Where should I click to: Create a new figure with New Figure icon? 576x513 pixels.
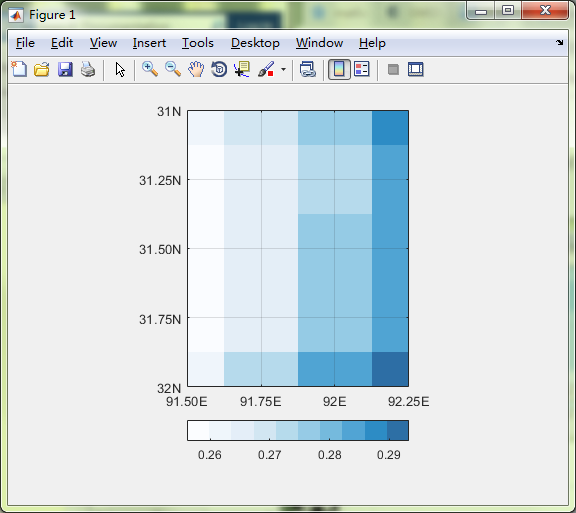19,69
